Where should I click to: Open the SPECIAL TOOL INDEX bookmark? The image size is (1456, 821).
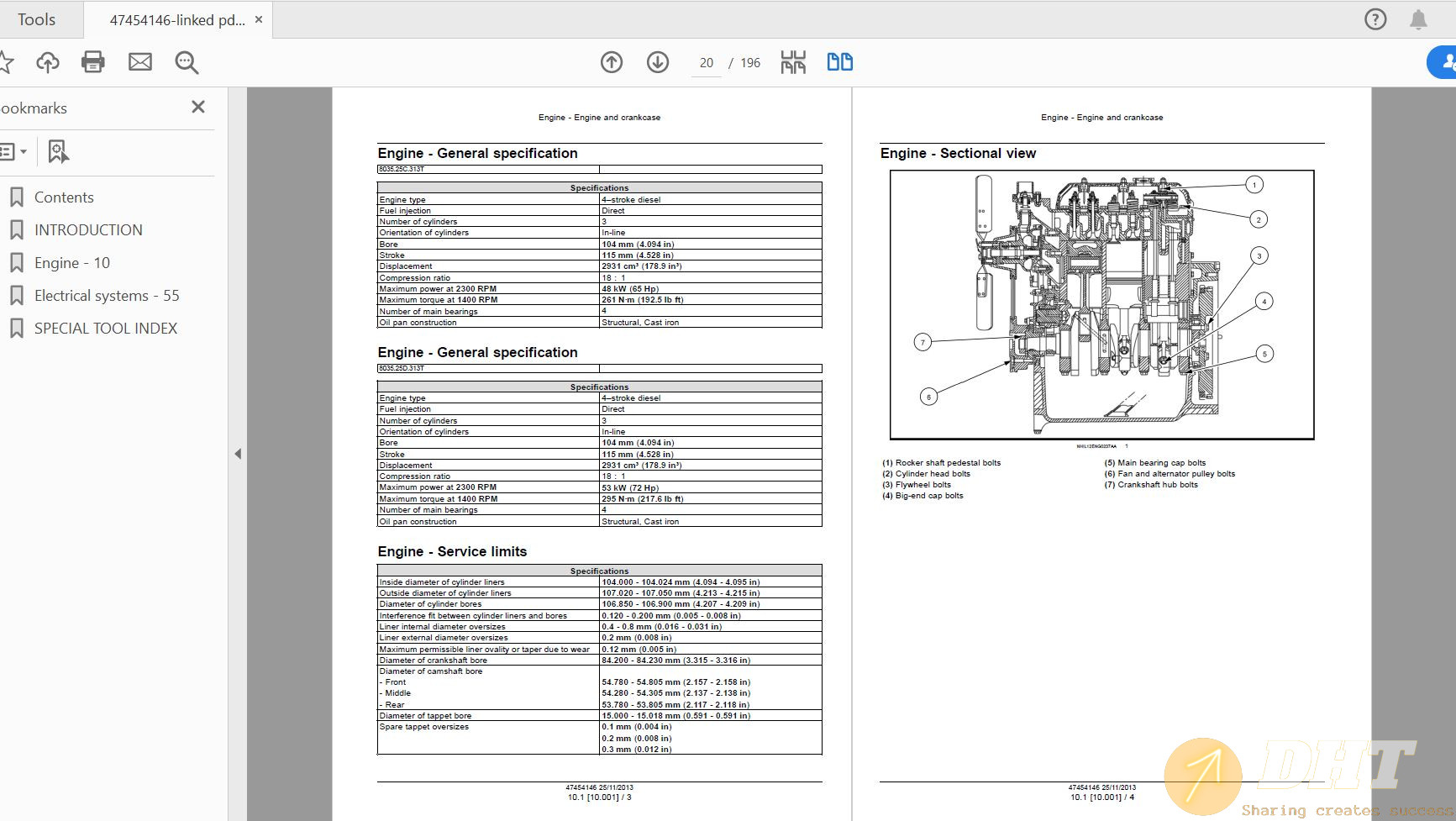106,329
